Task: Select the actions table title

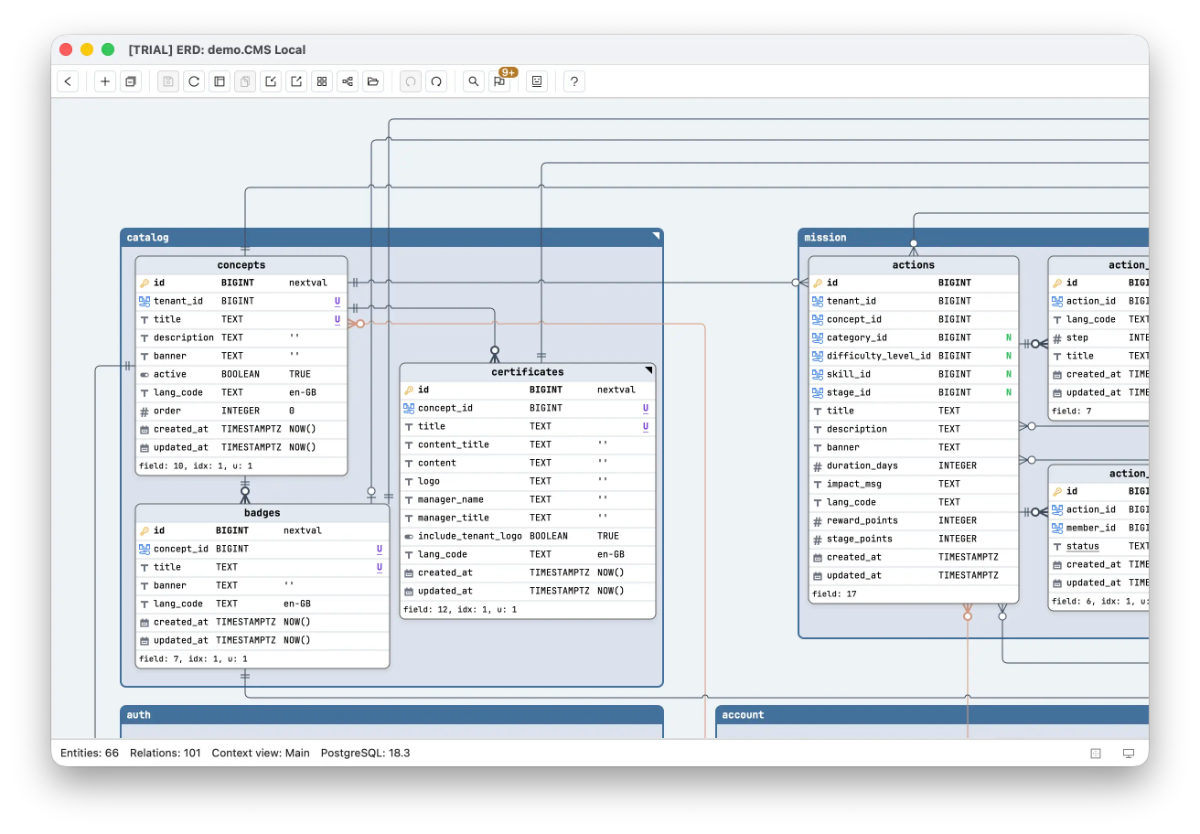Action: pos(914,265)
